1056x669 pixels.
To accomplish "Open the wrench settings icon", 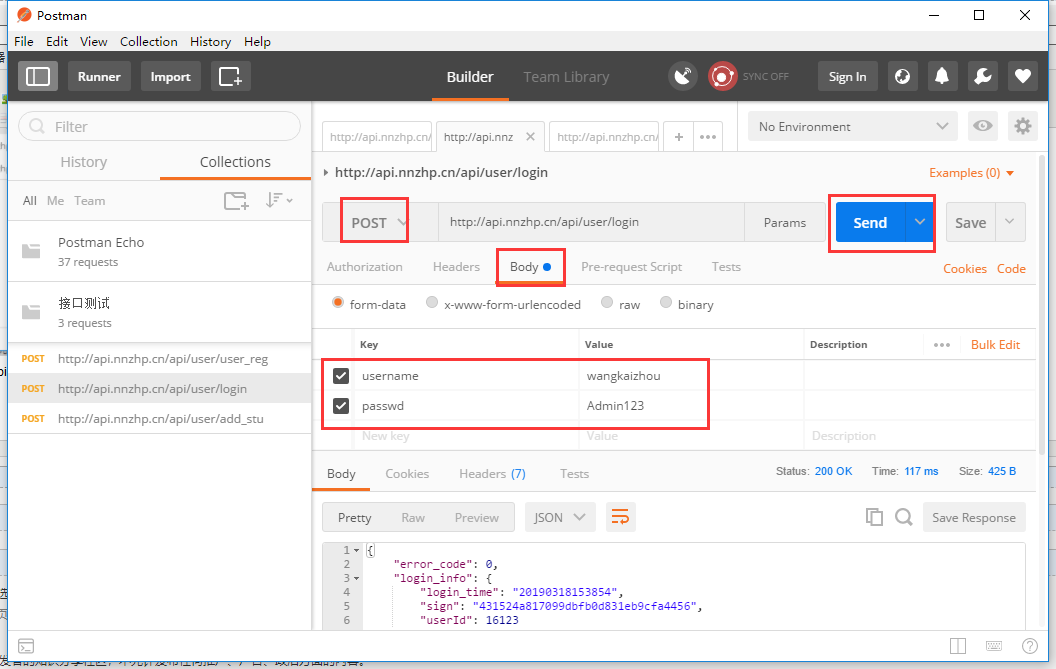I will point(983,76).
